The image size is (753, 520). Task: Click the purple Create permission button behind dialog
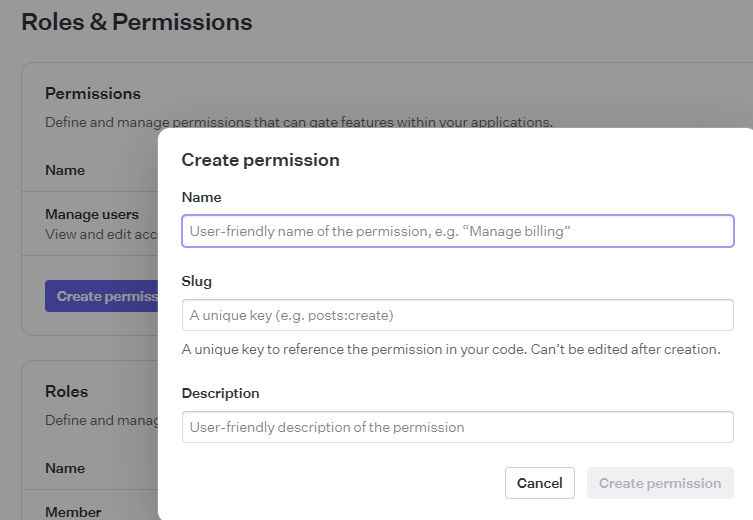pyautogui.click(x=102, y=296)
